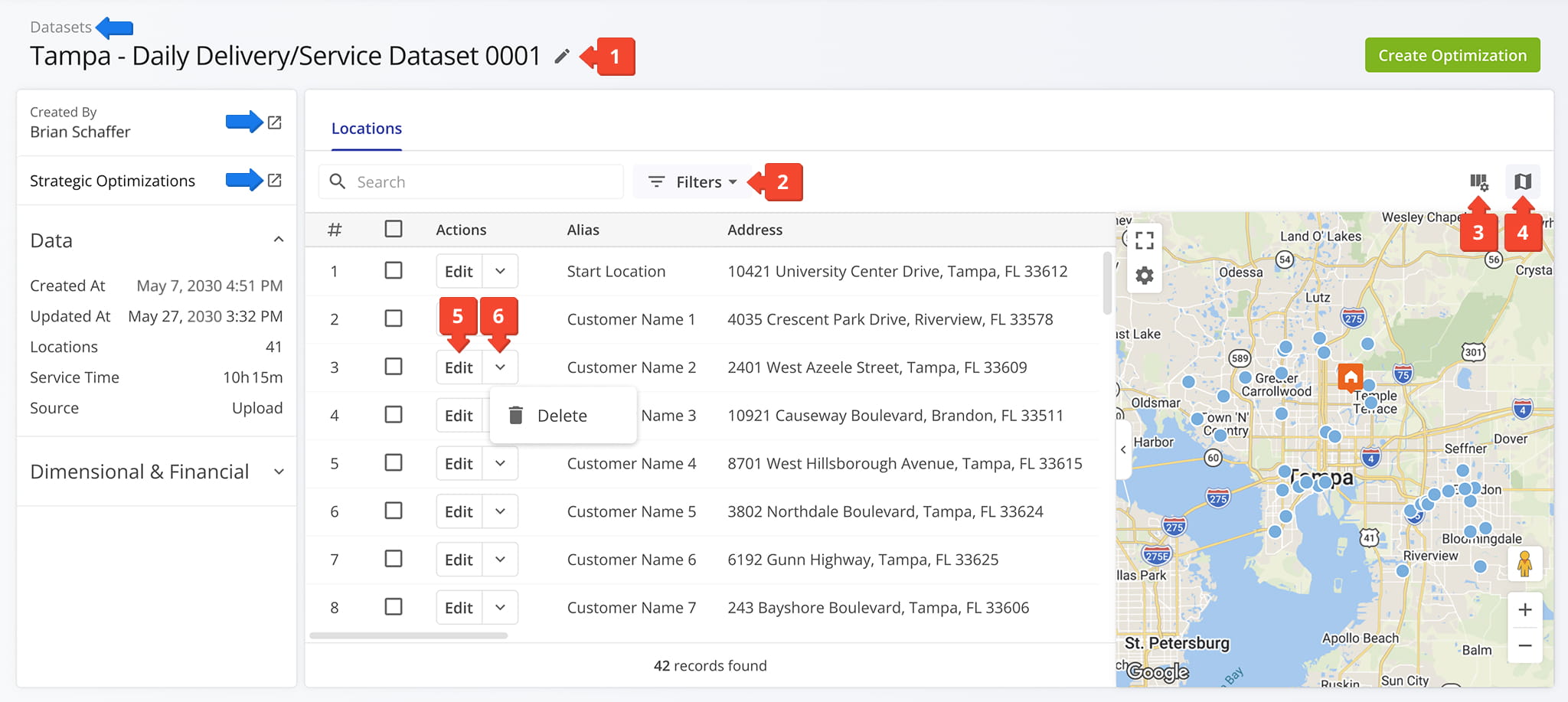Open Strategic Optimizations external link icon
The width and height of the screenshot is (1568, 702).
(275, 180)
